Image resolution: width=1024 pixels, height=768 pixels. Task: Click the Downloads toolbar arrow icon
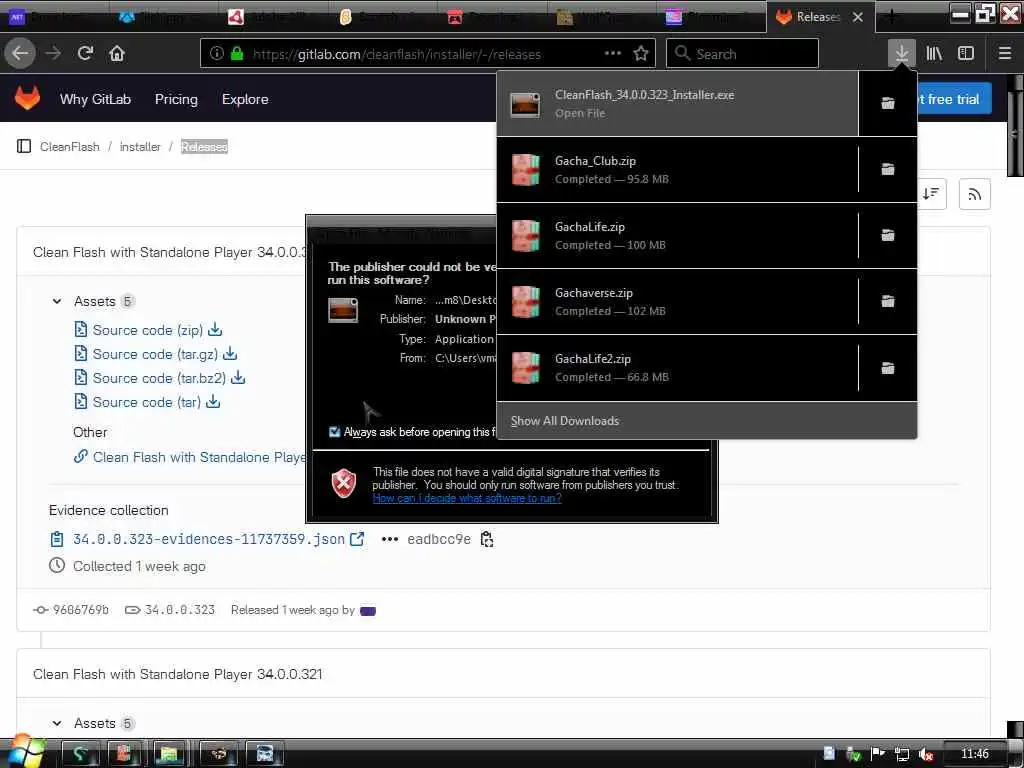901,53
